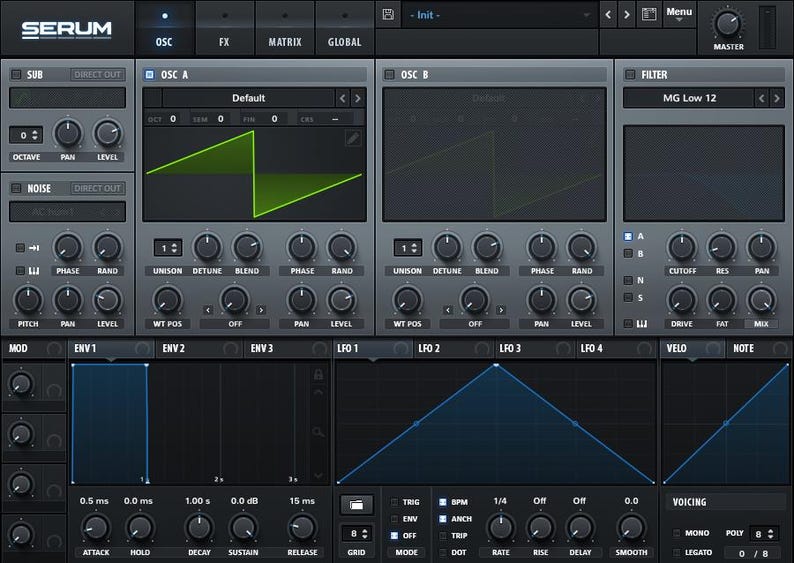Open the preset browser icon
Viewport: 794px width, 563px height.
[649, 14]
